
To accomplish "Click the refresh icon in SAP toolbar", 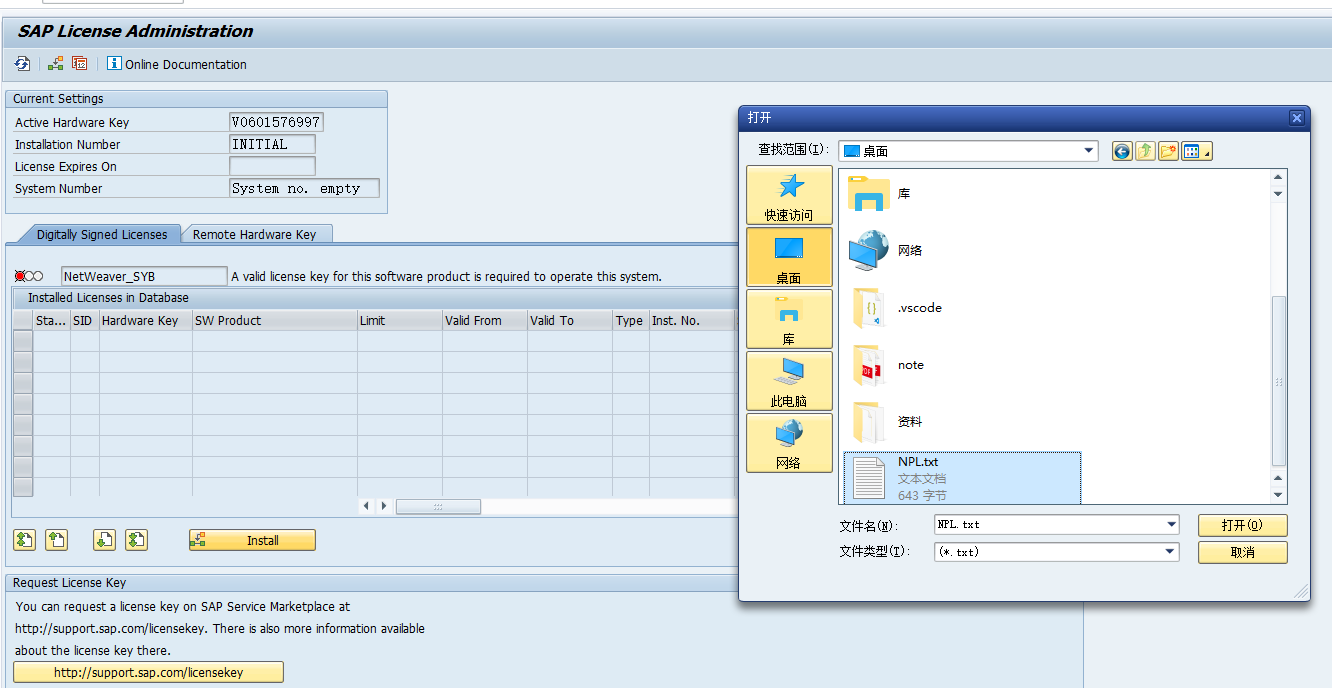I will pos(22,64).
